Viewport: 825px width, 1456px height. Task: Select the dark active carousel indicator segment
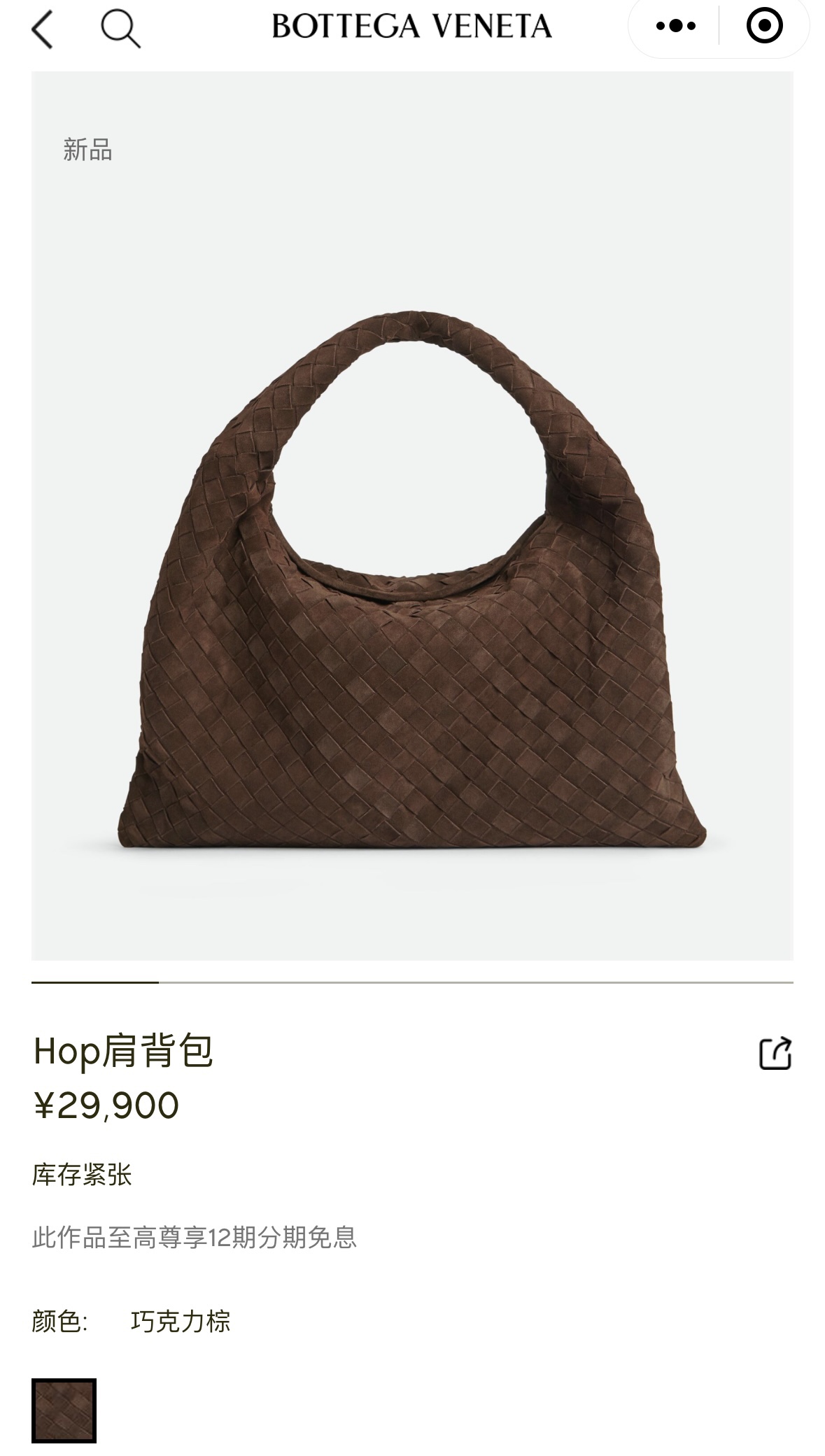coord(95,982)
